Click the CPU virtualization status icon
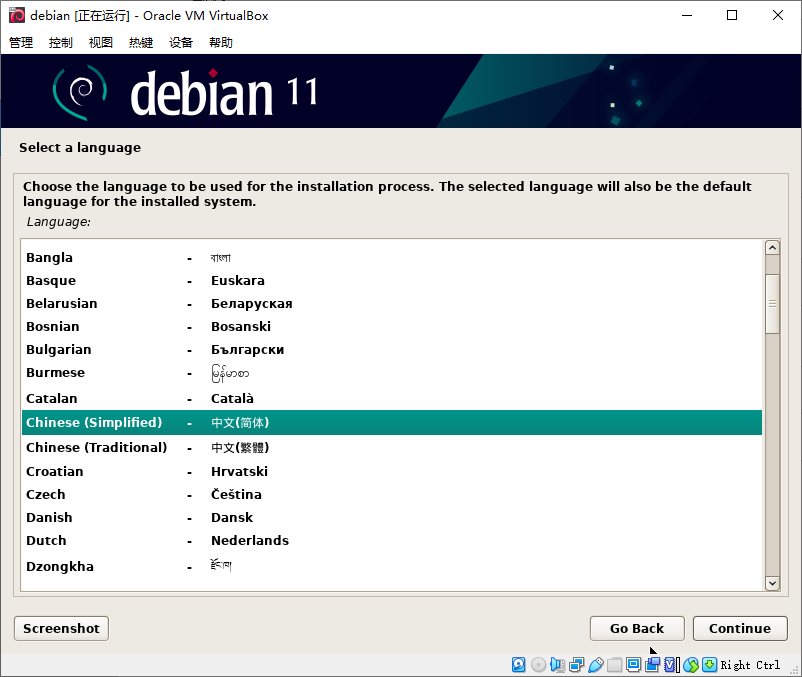 [x=672, y=664]
